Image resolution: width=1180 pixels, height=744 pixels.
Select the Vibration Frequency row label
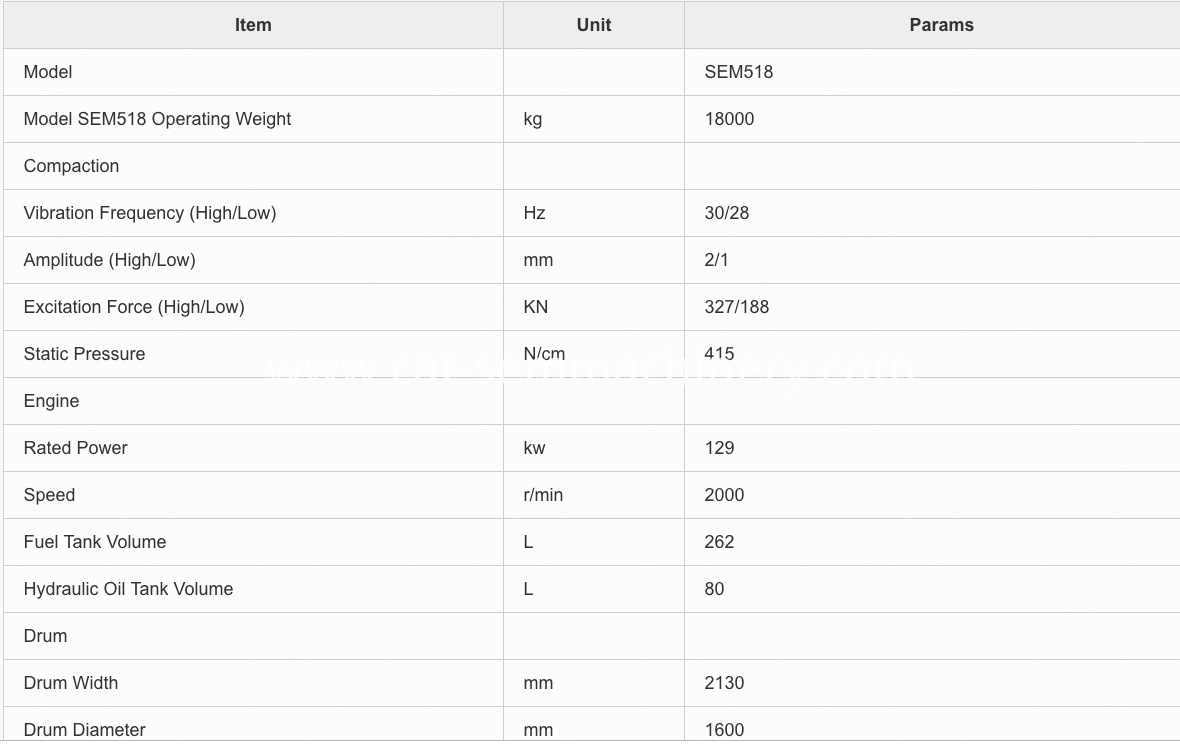click(150, 213)
